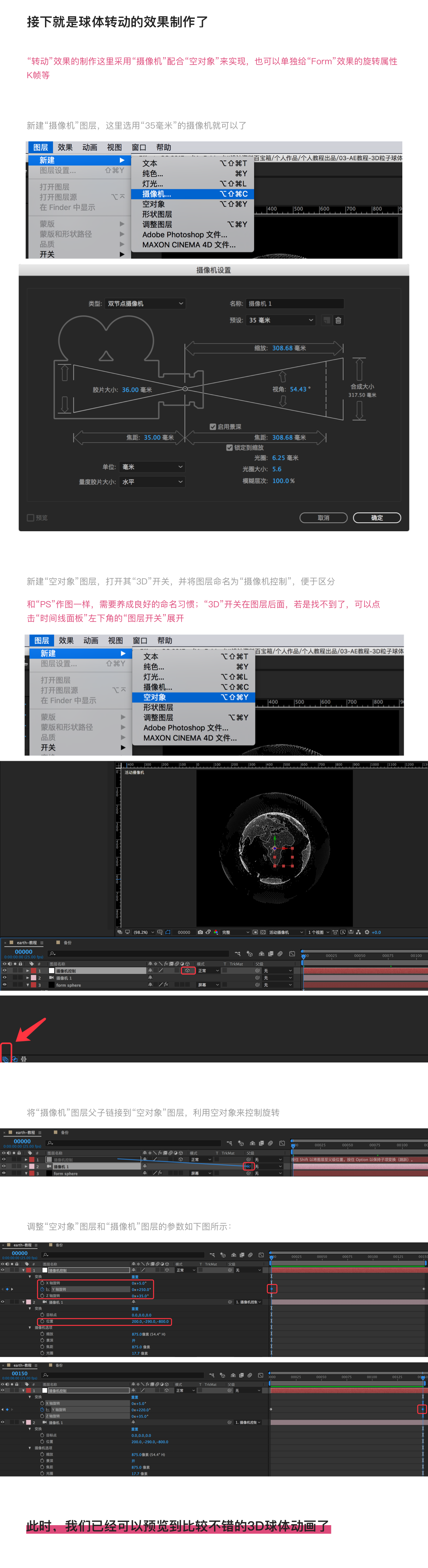
Task: Toggle the form sphere layer eye under the globe viewer
Action: point(5,984)
